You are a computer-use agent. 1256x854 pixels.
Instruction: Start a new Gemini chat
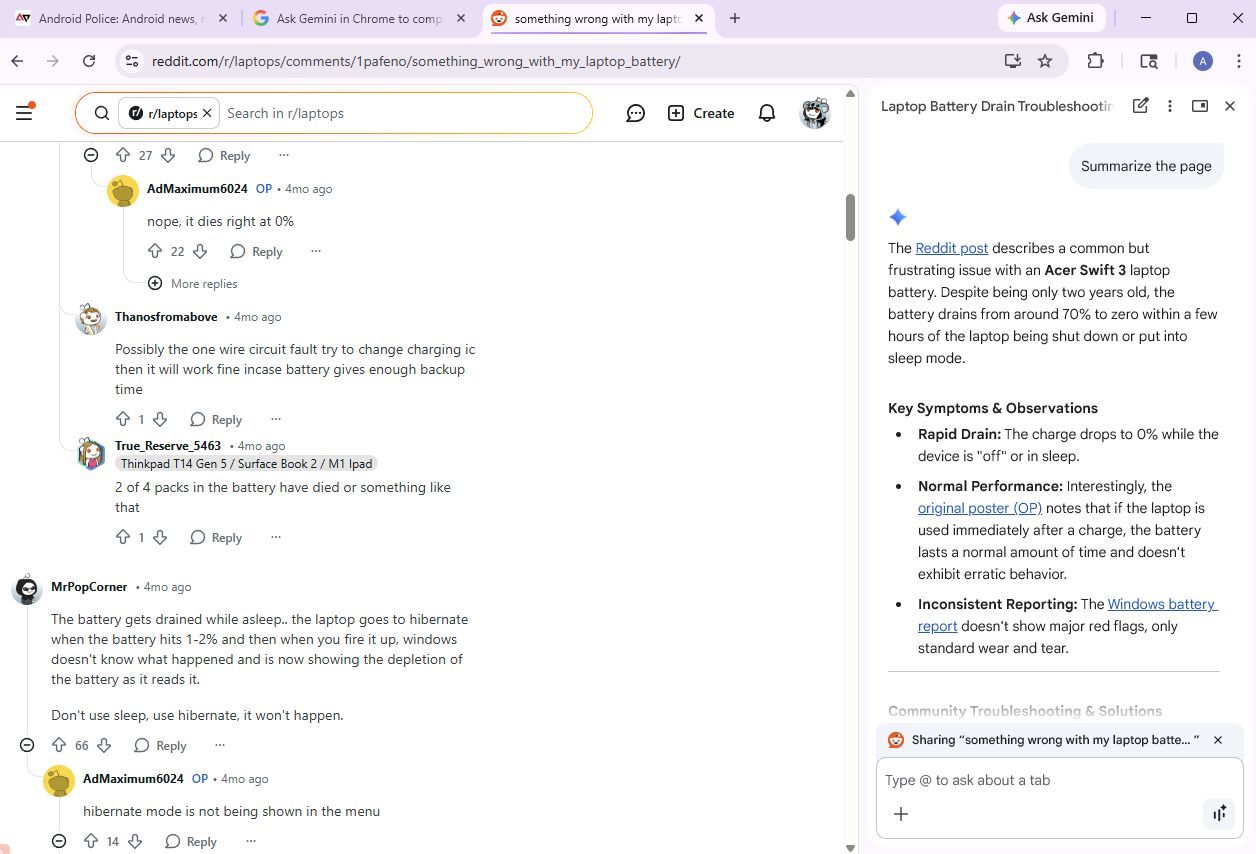1140,106
